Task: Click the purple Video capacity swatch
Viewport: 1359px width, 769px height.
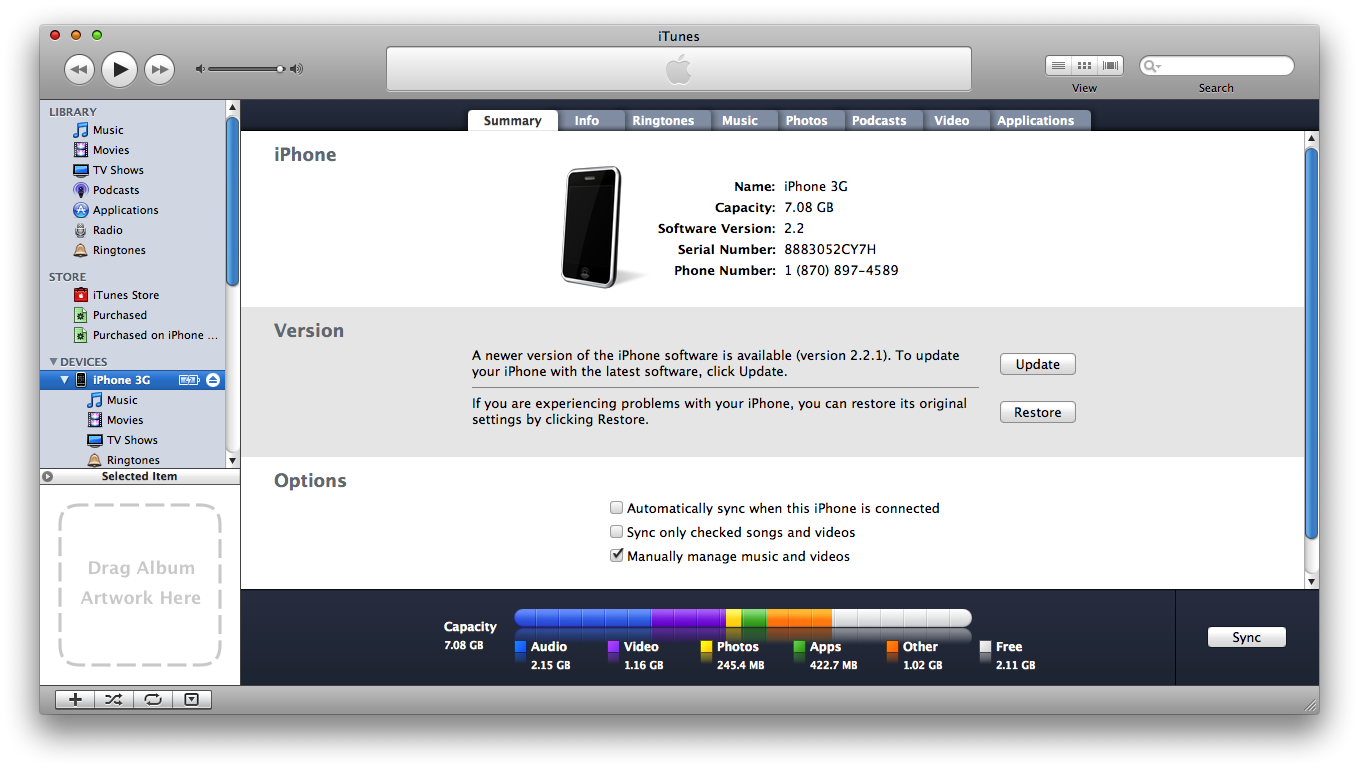Action: click(x=613, y=647)
